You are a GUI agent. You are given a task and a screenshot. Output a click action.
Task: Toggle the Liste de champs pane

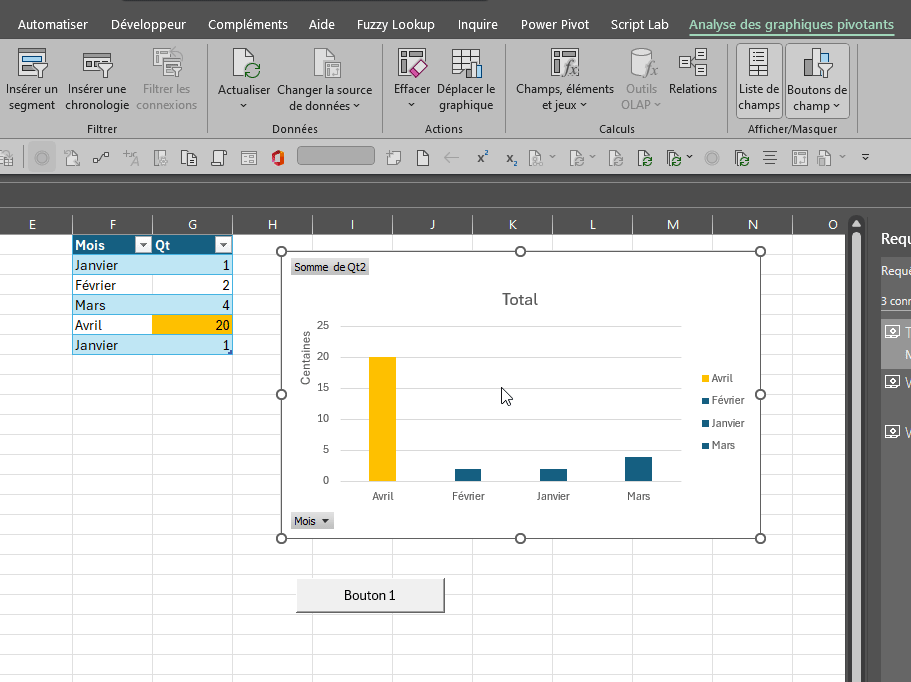point(759,81)
